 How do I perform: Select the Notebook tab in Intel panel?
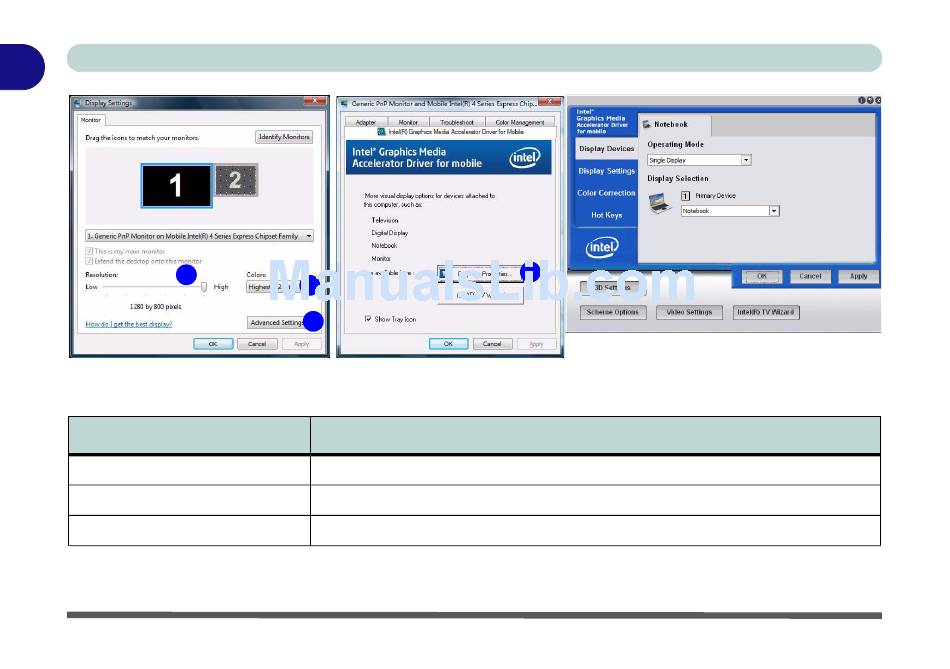(674, 125)
